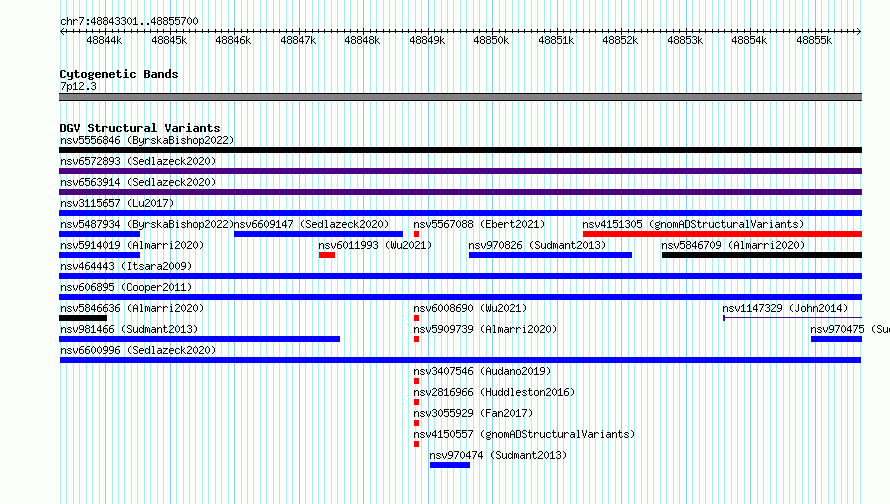The image size is (890, 504).
Task: Click the red marker under nsv4150557
Action: (417, 444)
